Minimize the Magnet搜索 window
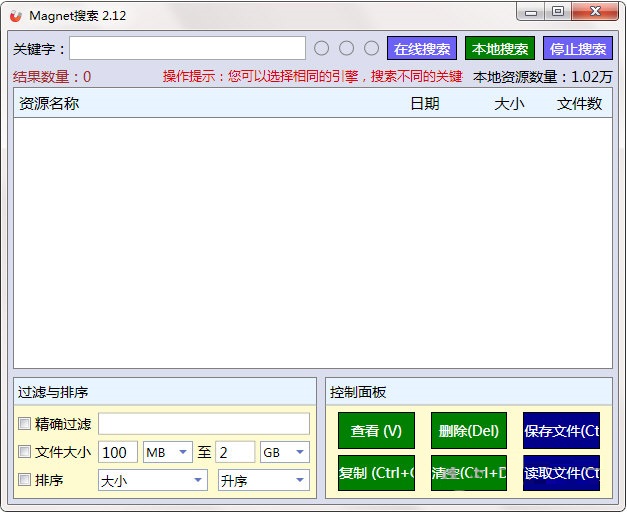The height and width of the screenshot is (512, 627). pyautogui.click(x=531, y=12)
